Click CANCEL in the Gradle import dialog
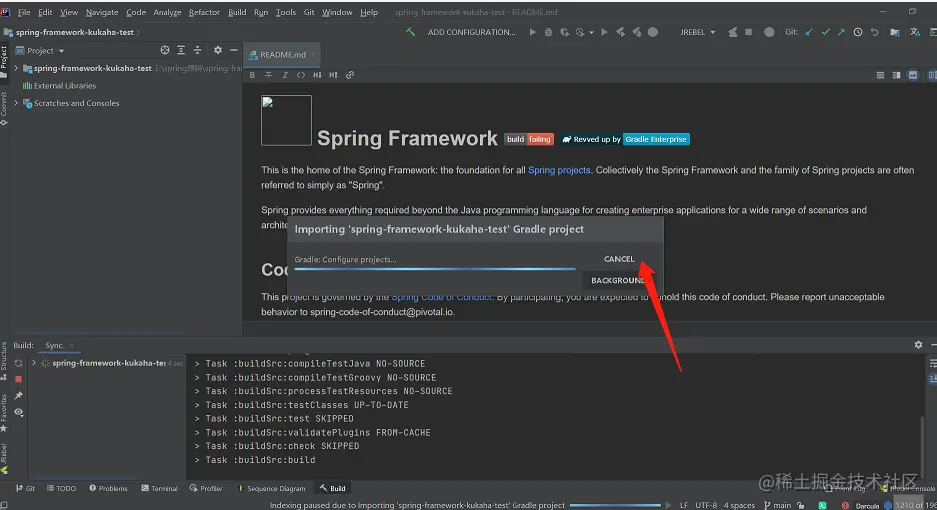The width and height of the screenshot is (937, 510). click(x=619, y=259)
